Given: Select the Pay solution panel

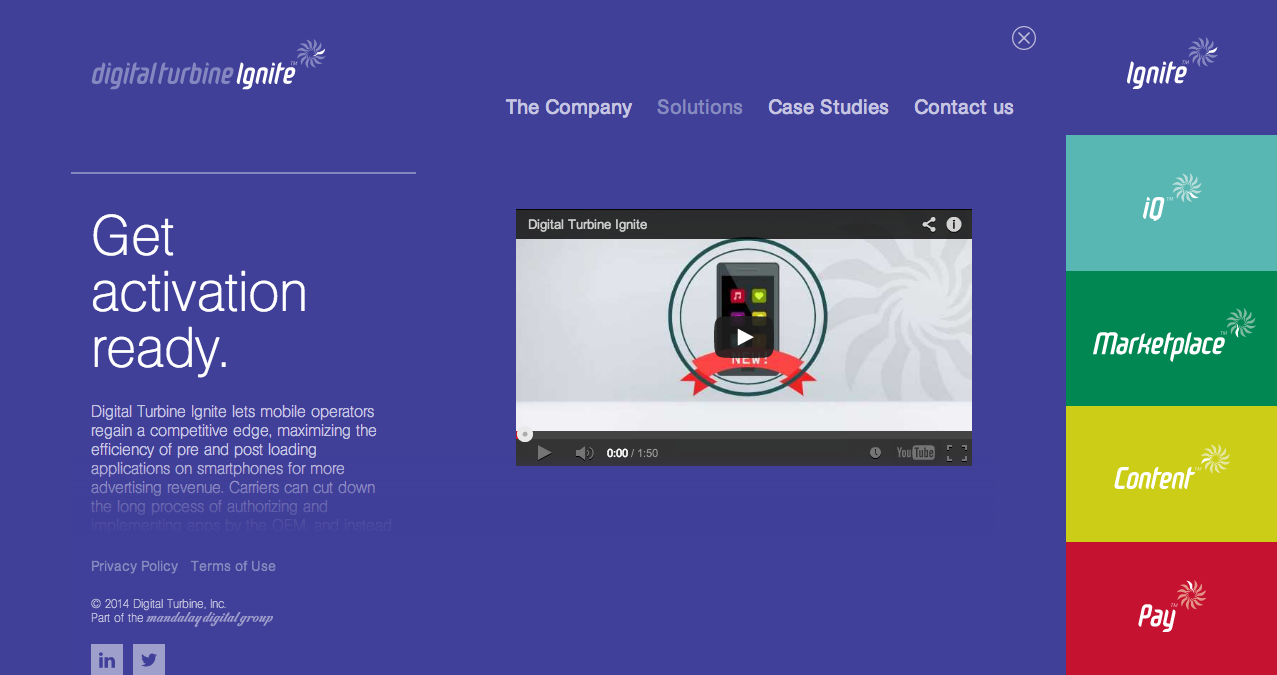Looking at the screenshot, I should click(x=1170, y=609).
